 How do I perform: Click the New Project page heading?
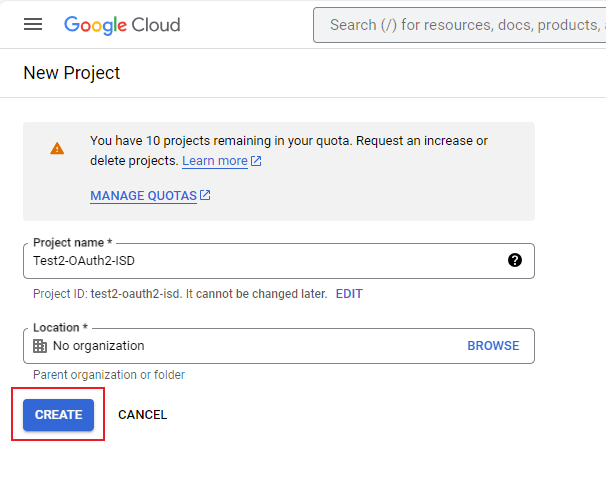(x=72, y=73)
